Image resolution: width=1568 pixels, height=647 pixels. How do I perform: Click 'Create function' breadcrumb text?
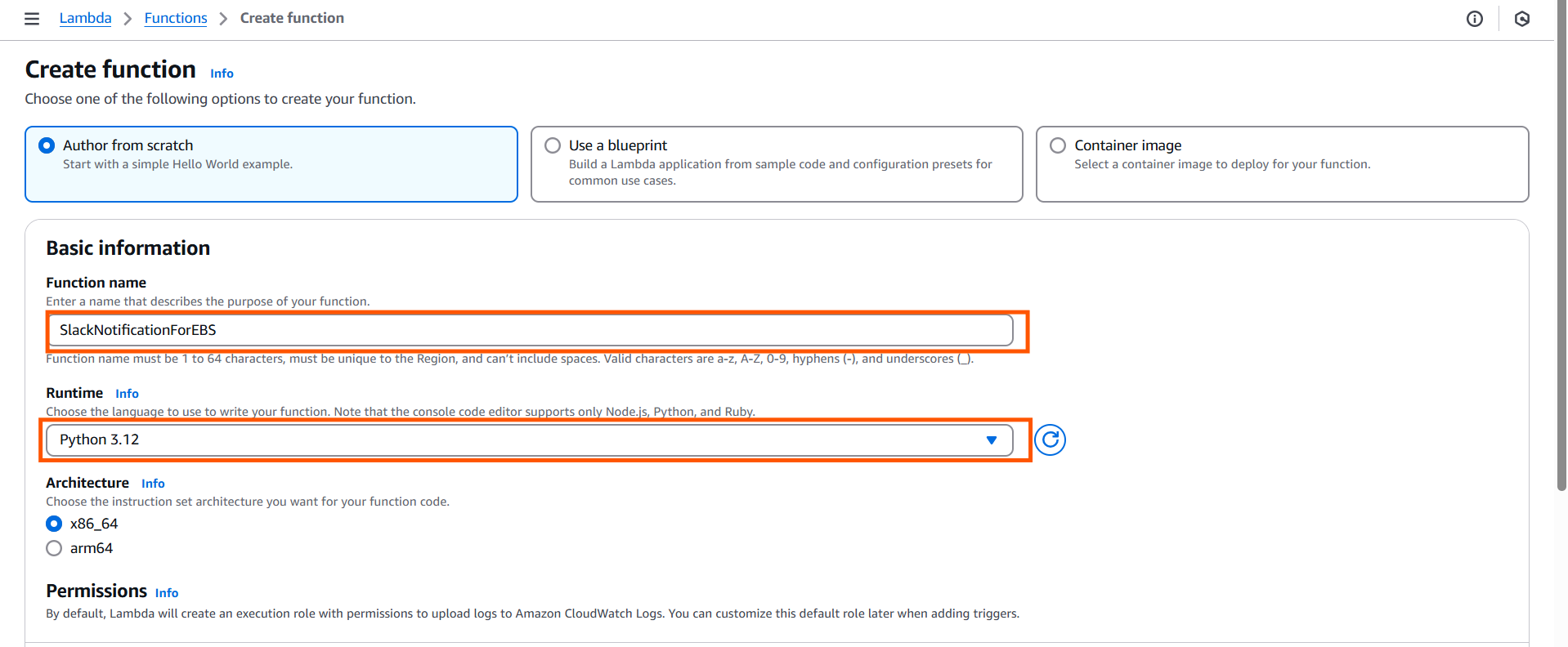coord(292,18)
